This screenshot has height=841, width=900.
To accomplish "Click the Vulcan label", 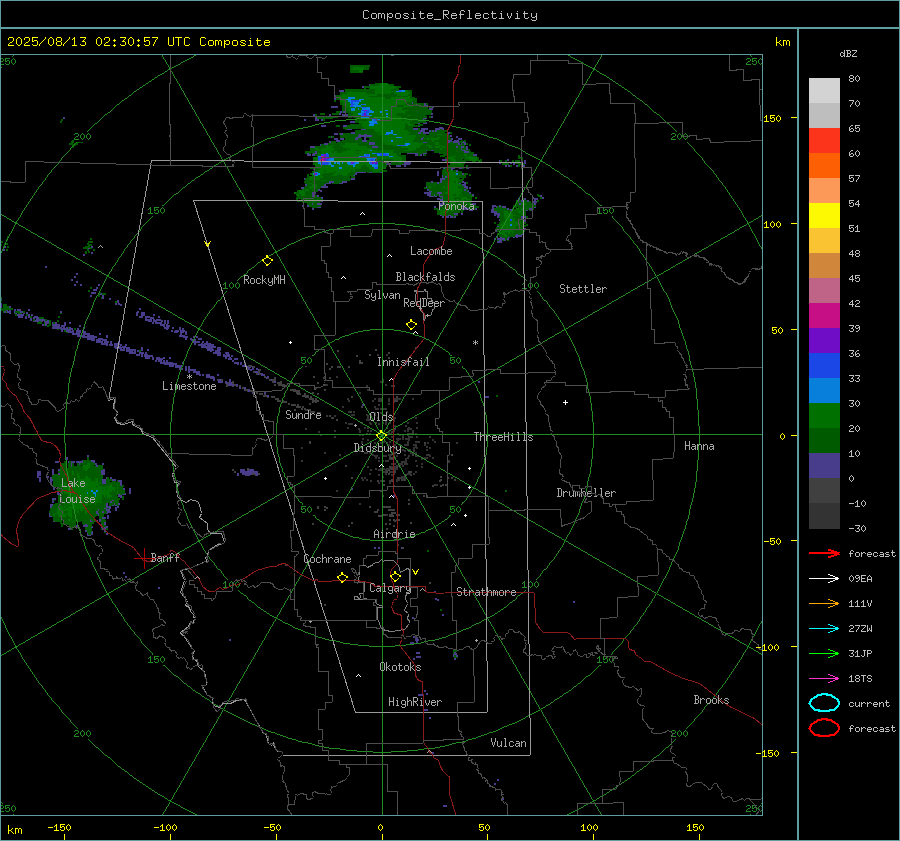I will [508, 743].
